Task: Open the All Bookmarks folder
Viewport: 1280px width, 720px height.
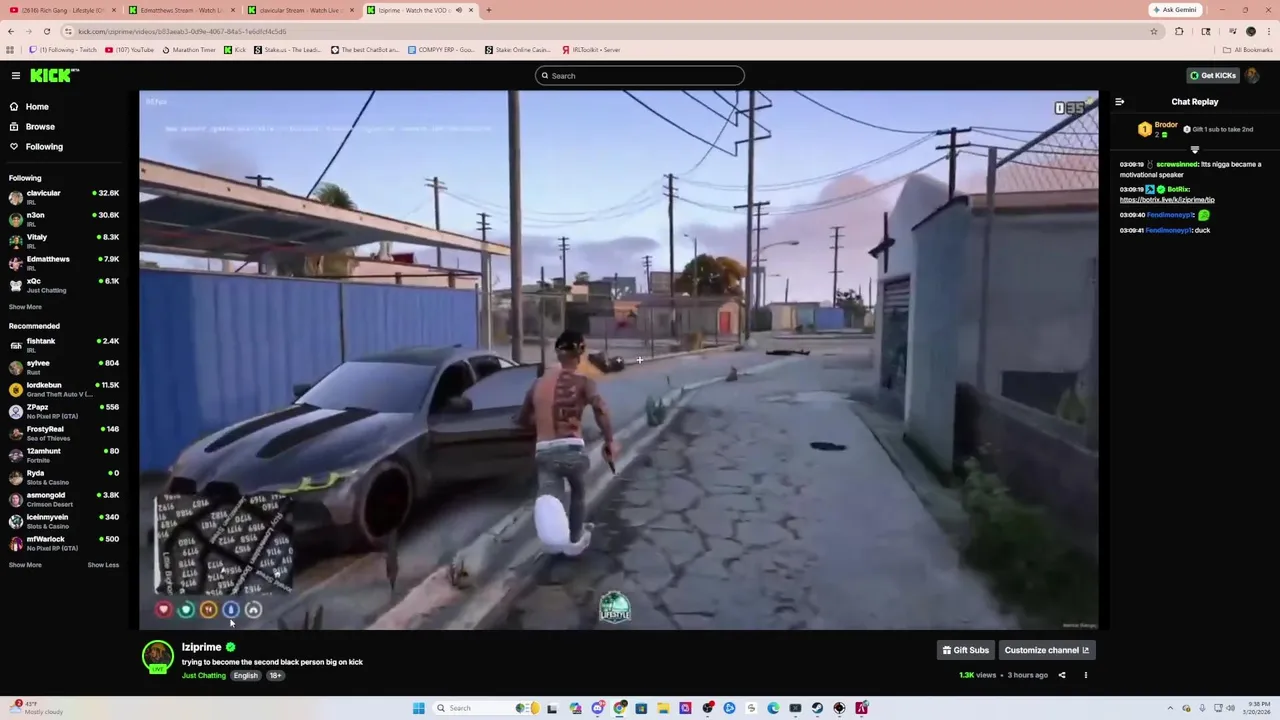Action: pyautogui.click(x=1248, y=50)
